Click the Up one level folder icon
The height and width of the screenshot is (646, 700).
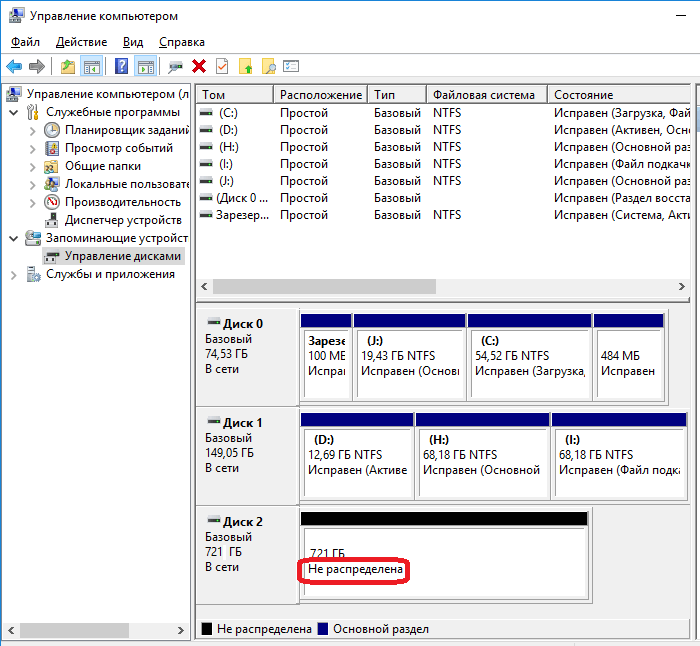(68, 67)
